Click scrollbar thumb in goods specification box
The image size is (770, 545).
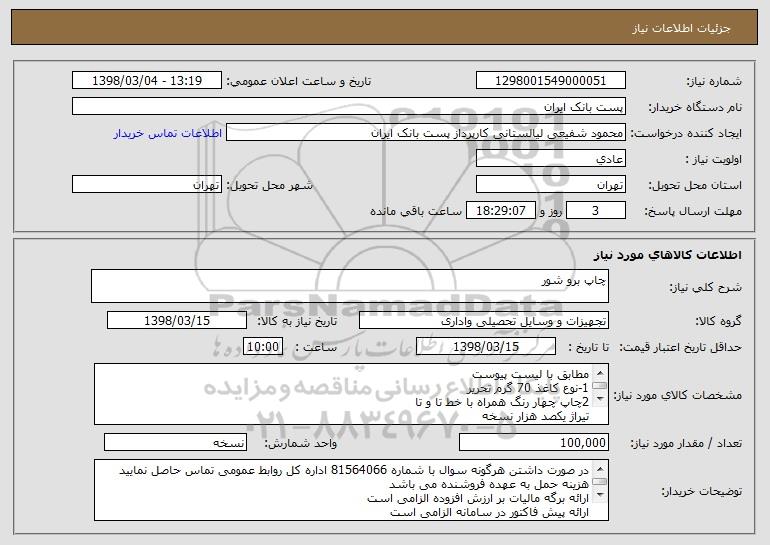pyautogui.click(x=600, y=385)
